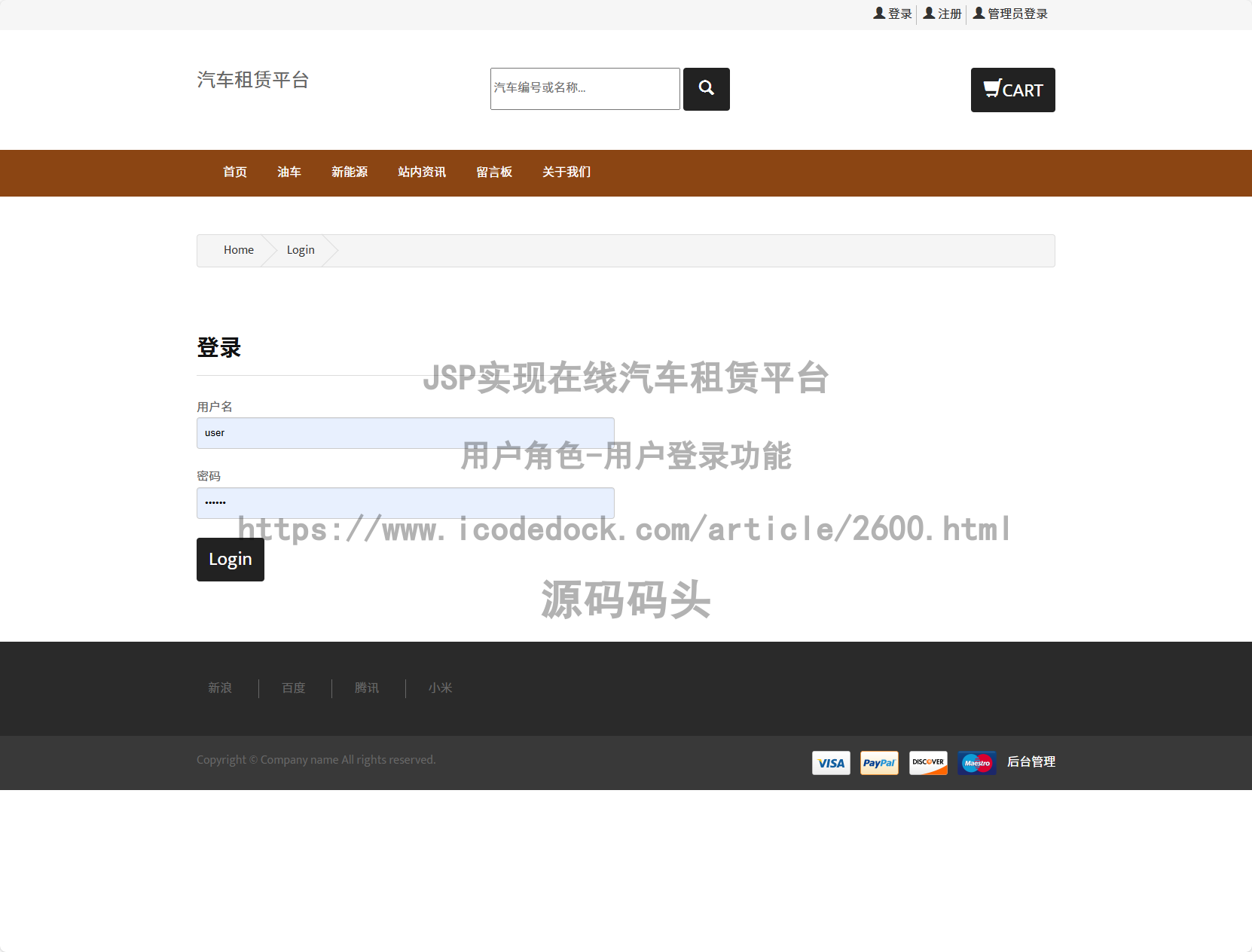Open the 关于我们 page
The width and height of the screenshot is (1252, 952).
tap(566, 172)
